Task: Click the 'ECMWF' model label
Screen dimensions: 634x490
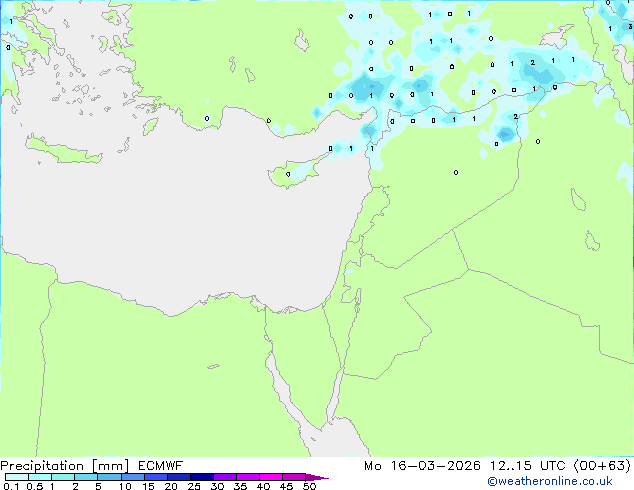Action: click(x=160, y=466)
